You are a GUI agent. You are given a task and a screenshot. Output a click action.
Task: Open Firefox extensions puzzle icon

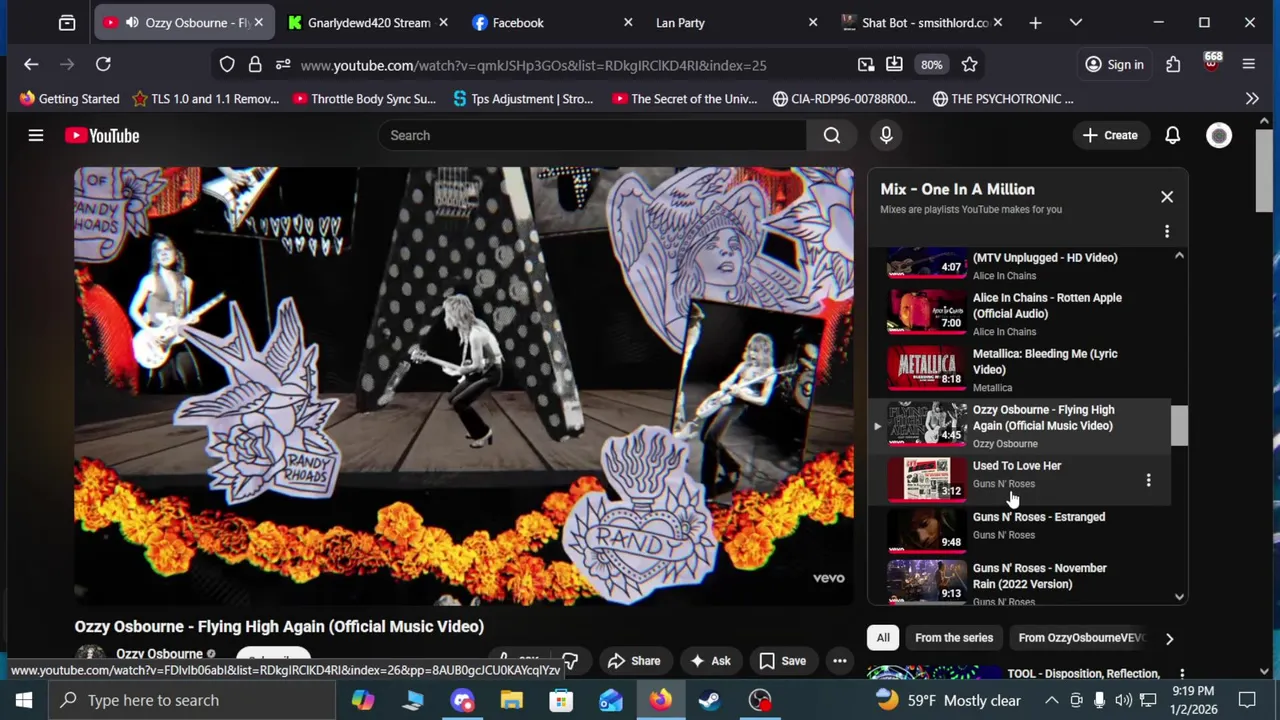[x=1173, y=64]
